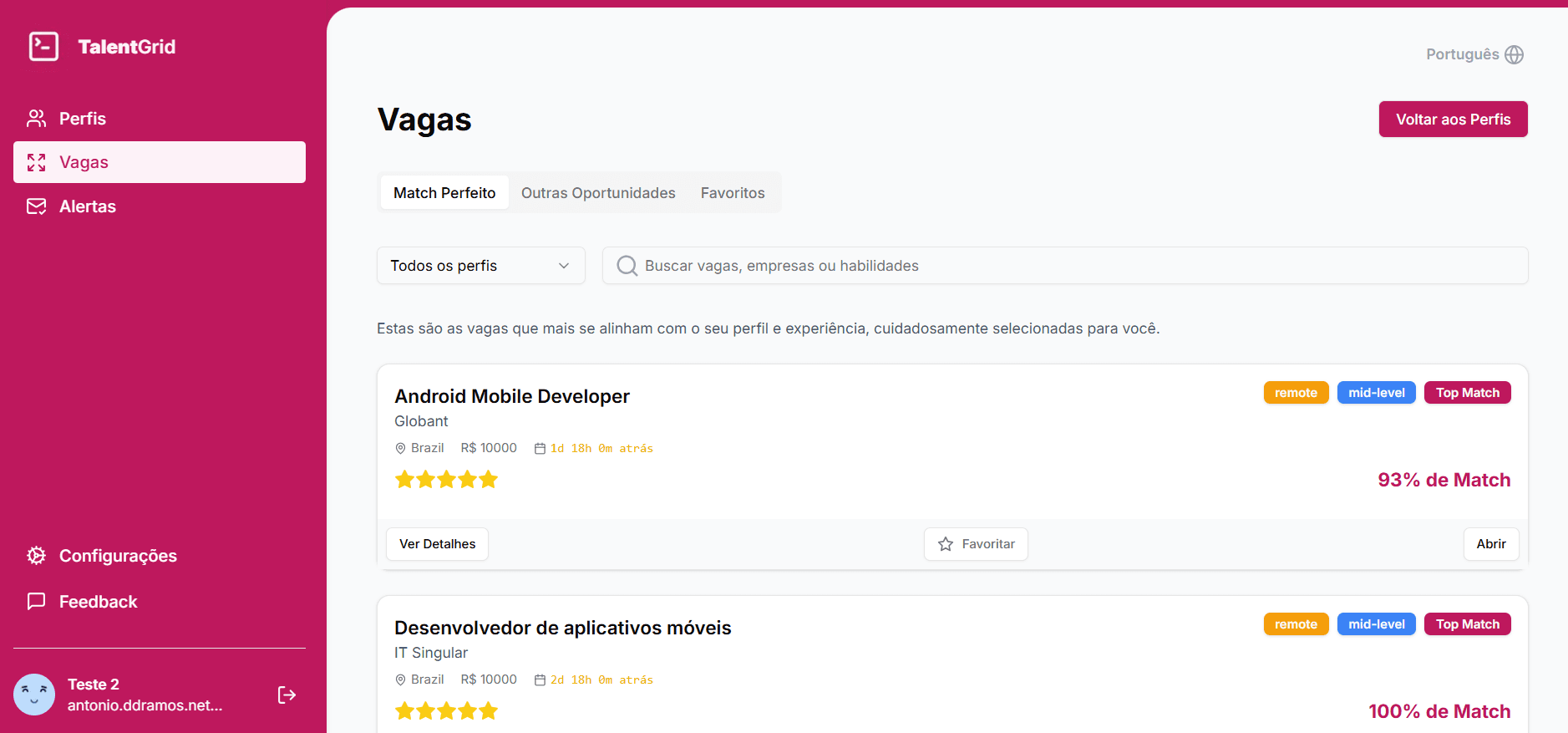
Task: Open Configurações from the sidebar gear icon
Action: (36, 556)
